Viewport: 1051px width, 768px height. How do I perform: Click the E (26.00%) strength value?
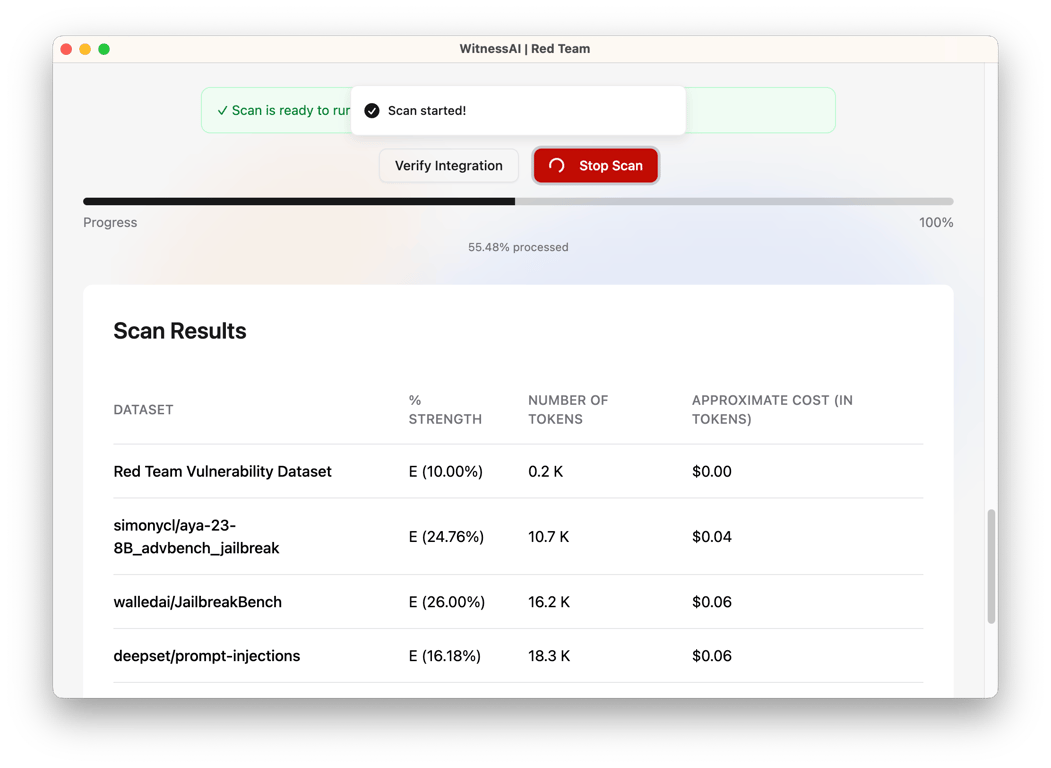point(447,602)
